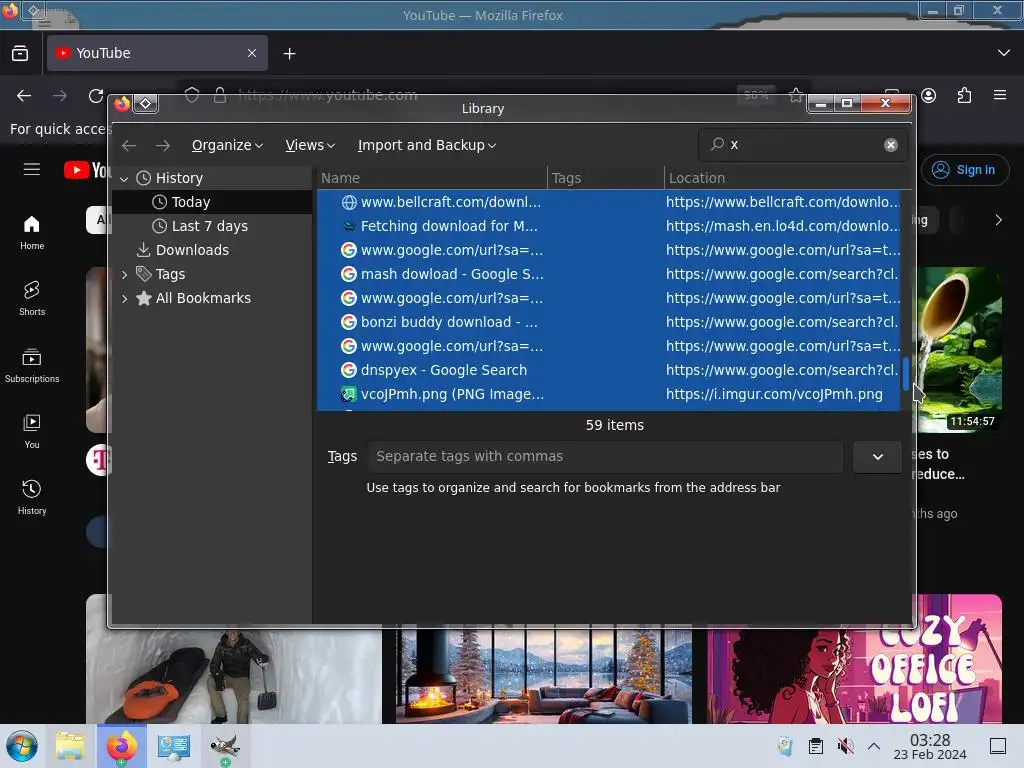Open the Import and Backup menu
The image size is (1024, 768).
(426, 145)
